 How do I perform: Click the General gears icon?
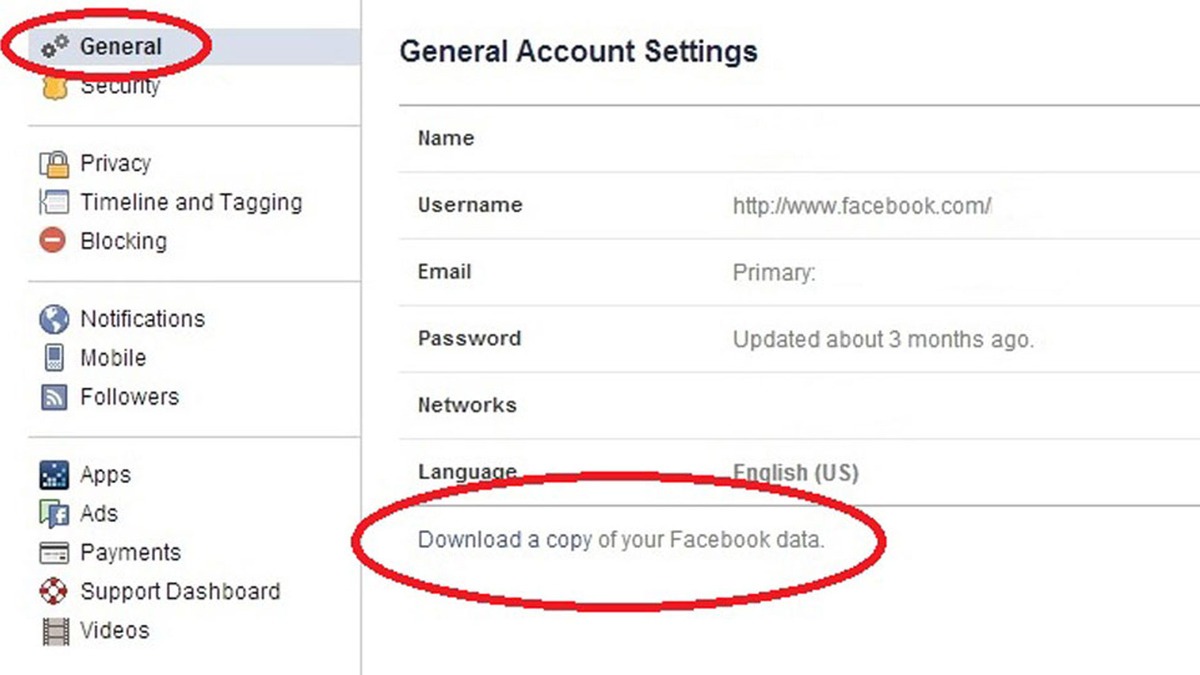[55, 46]
